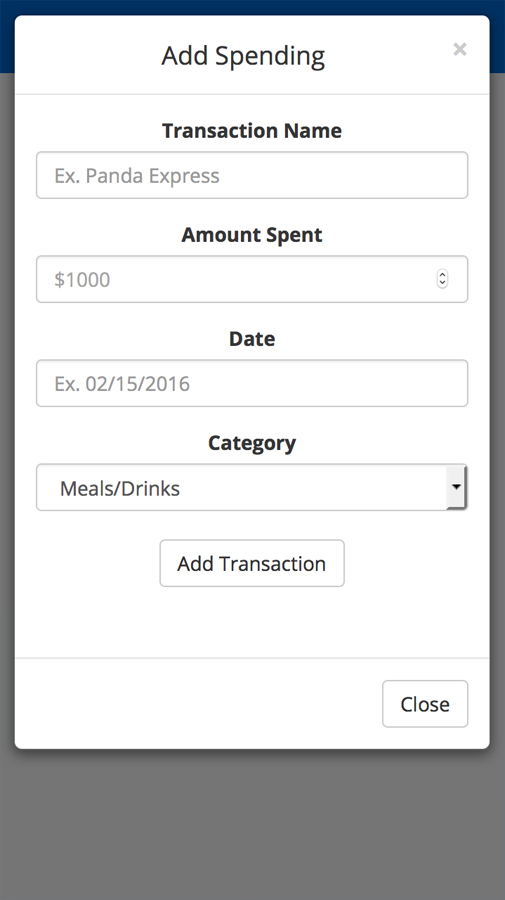This screenshot has height=900, width=505.
Task: Decrease amount using the stepper down arrow
Action: (442, 283)
